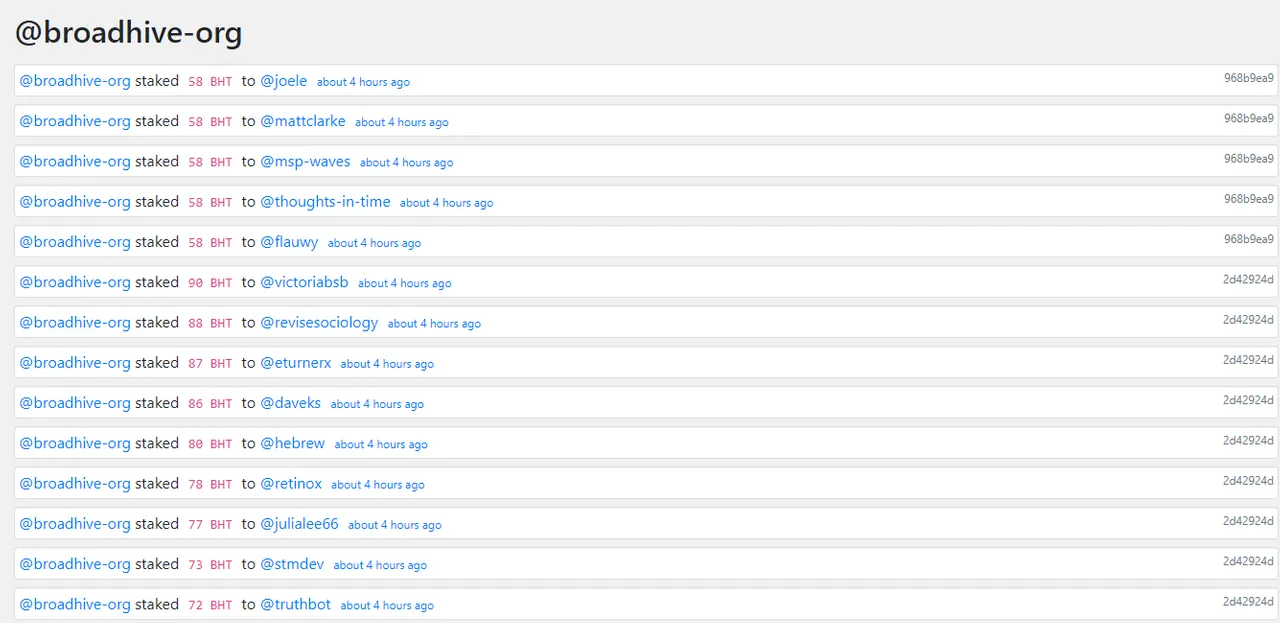Click @broadhive-org in the retinox row

75,483
